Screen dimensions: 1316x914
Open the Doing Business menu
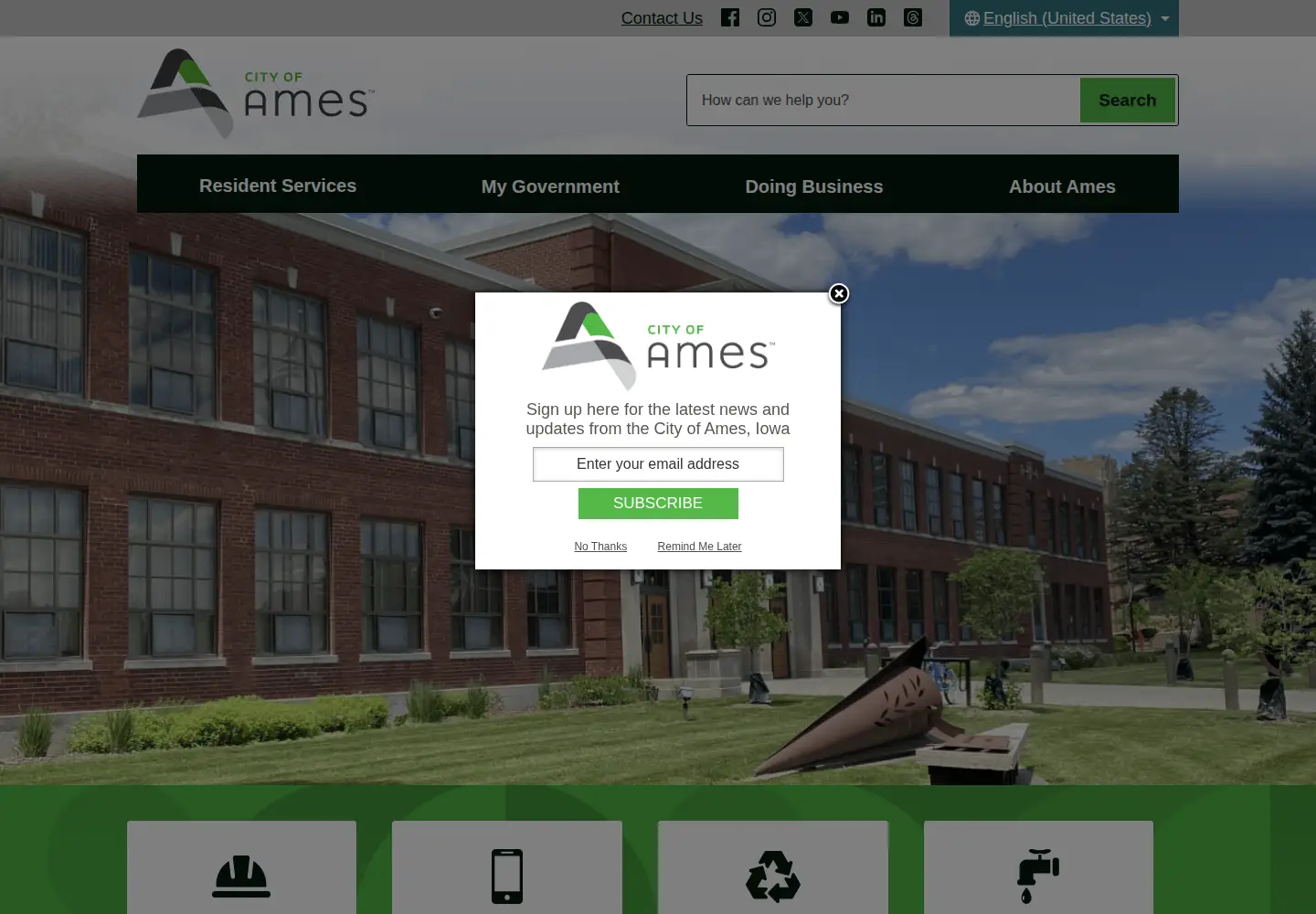[x=814, y=186]
